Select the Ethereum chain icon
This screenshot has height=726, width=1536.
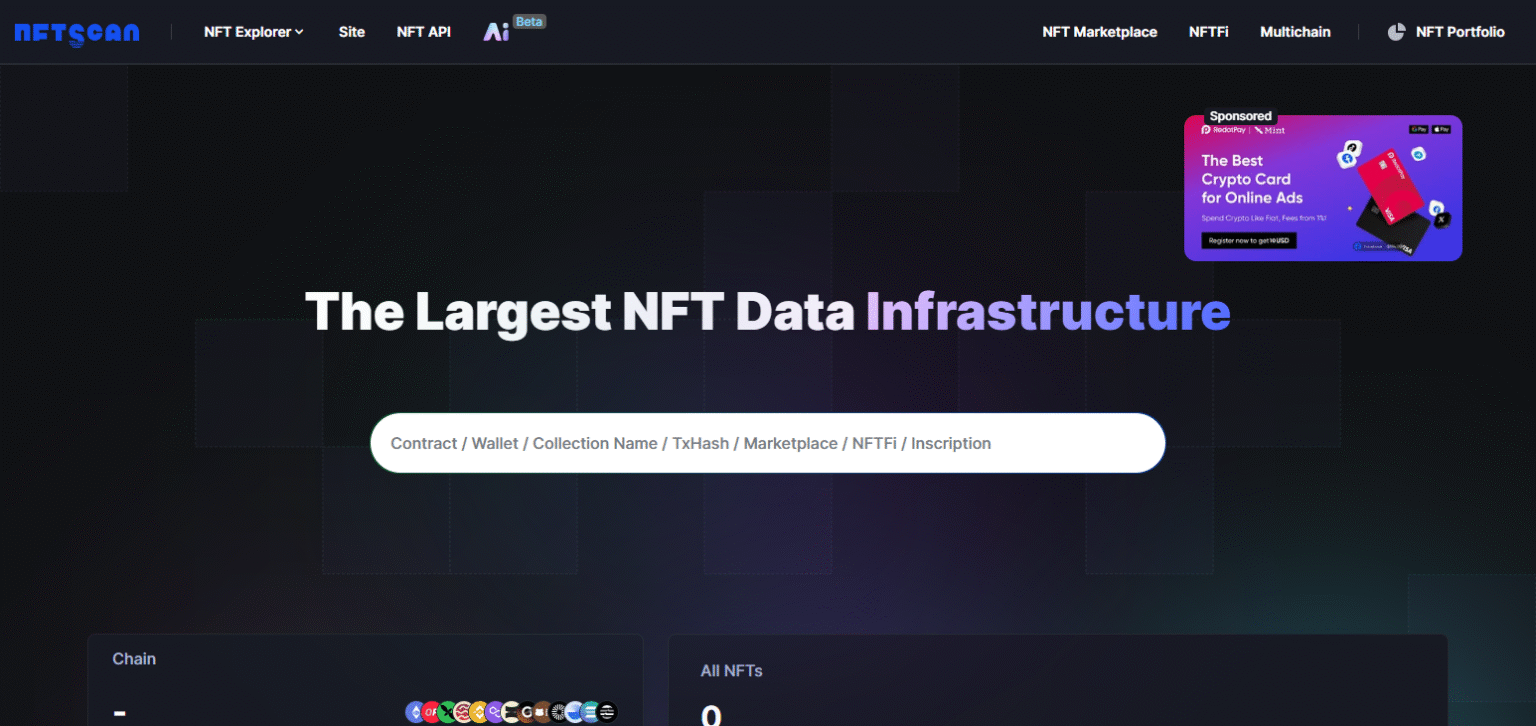pyautogui.click(x=414, y=711)
